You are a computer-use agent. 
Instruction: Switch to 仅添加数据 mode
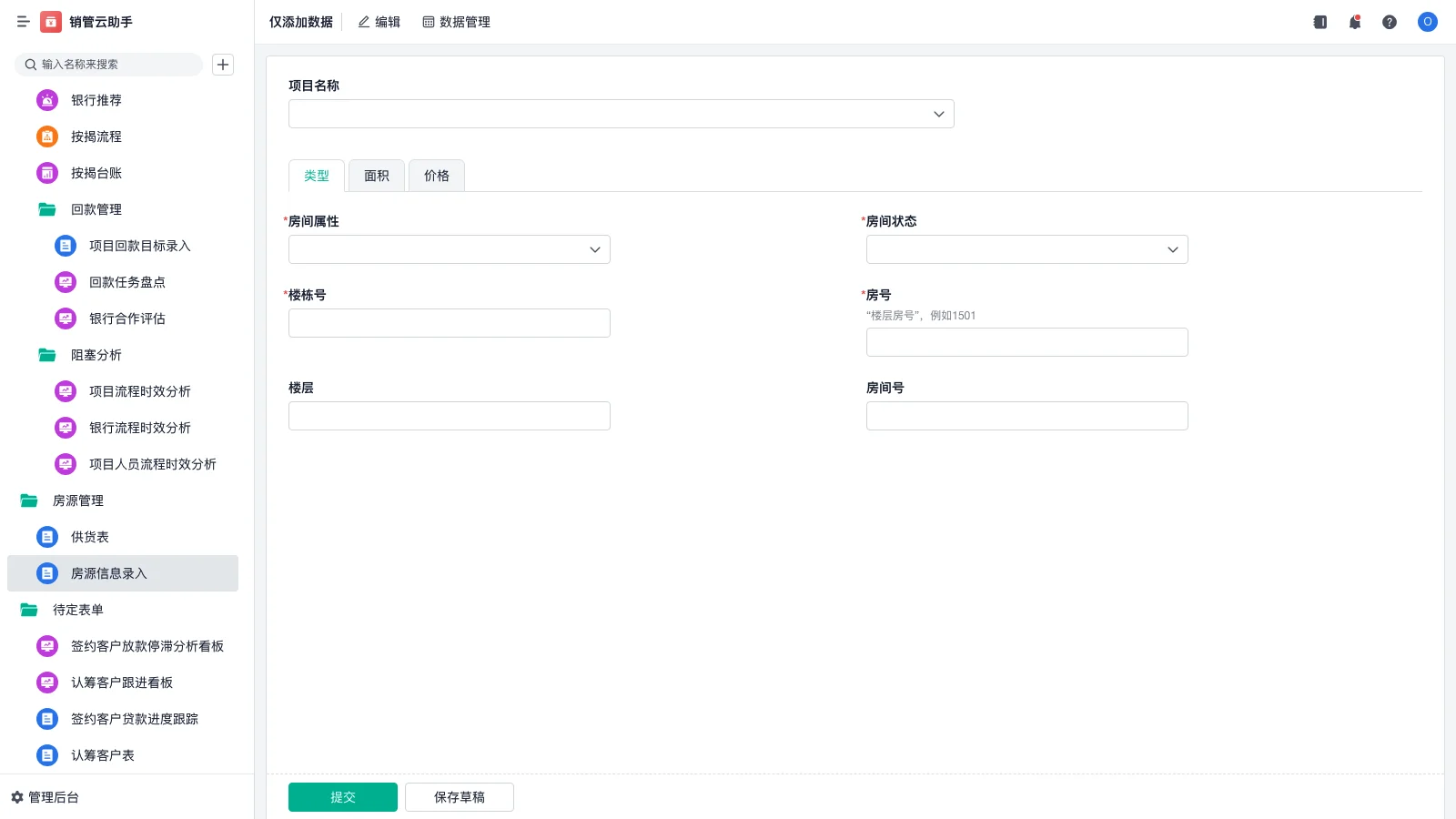coord(300,22)
